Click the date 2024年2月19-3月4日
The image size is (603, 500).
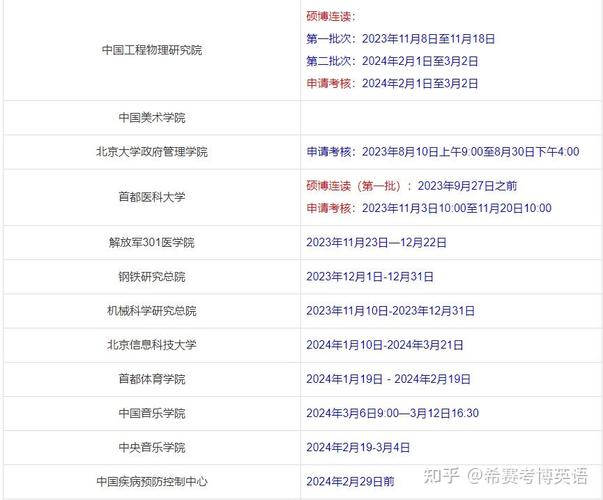tap(358, 448)
